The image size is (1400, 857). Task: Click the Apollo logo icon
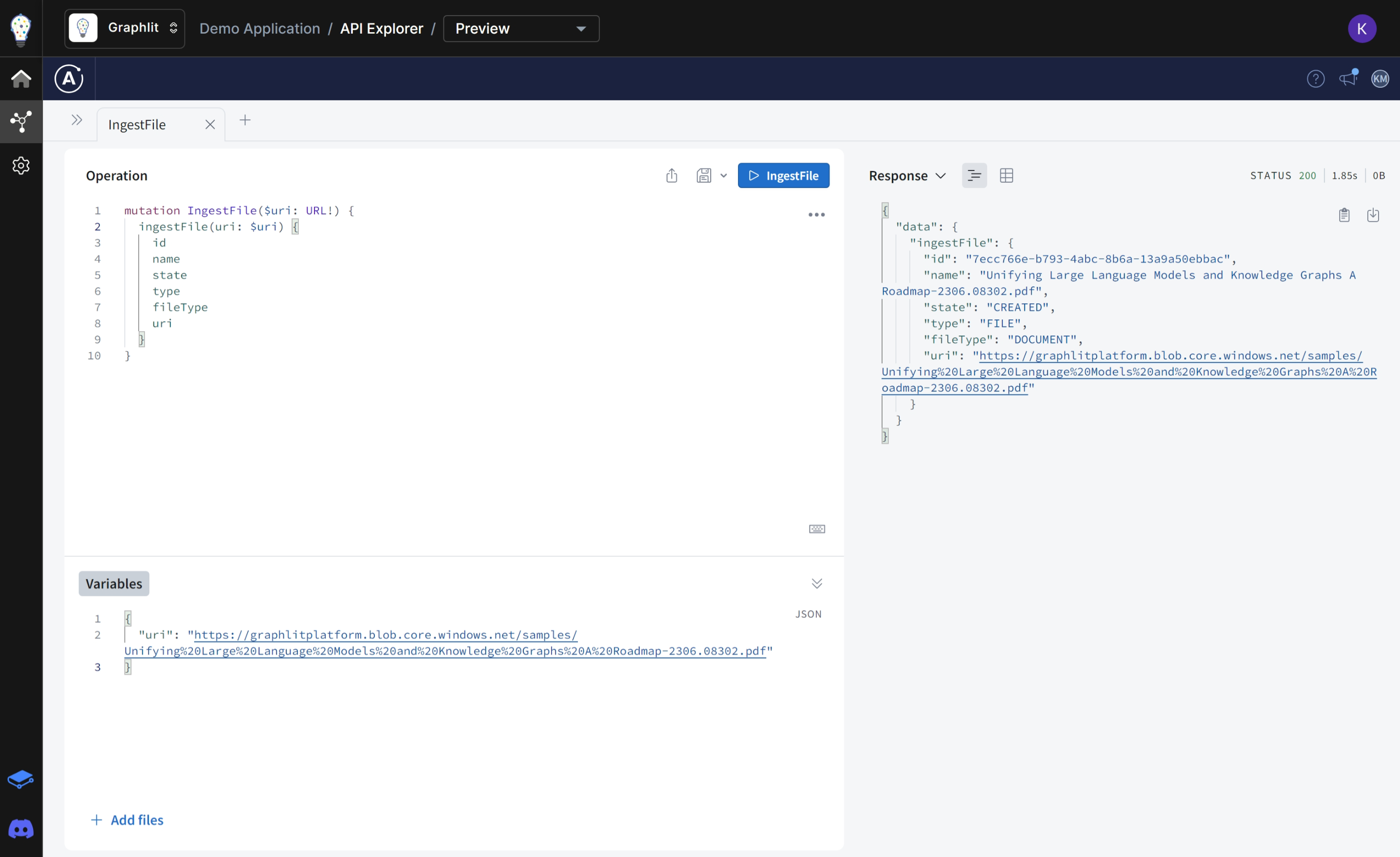(x=69, y=78)
